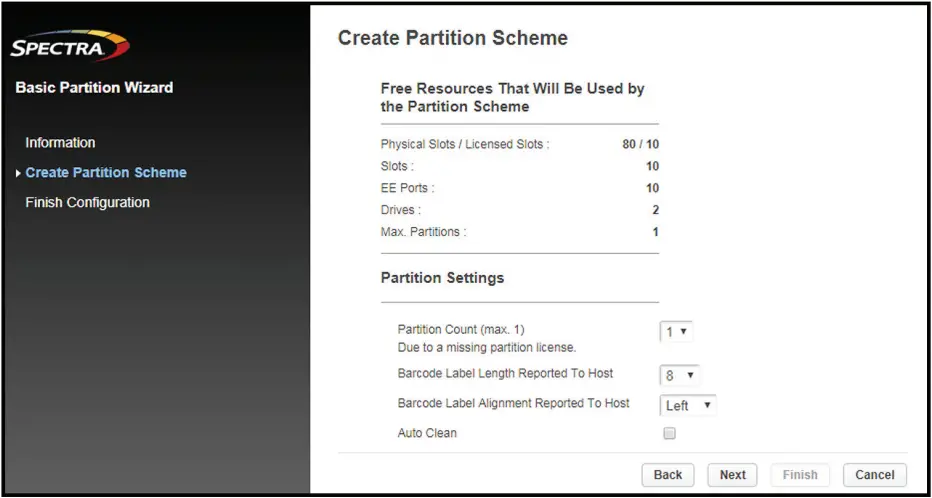
Task: Click Next to continue the wizard
Action: [732, 475]
